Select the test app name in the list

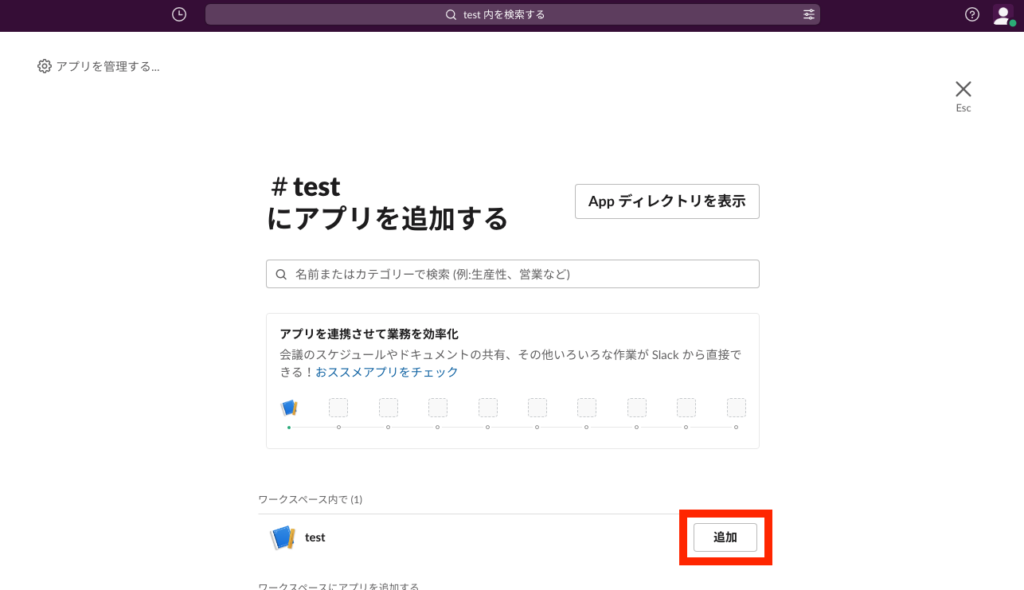pyautogui.click(x=315, y=538)
